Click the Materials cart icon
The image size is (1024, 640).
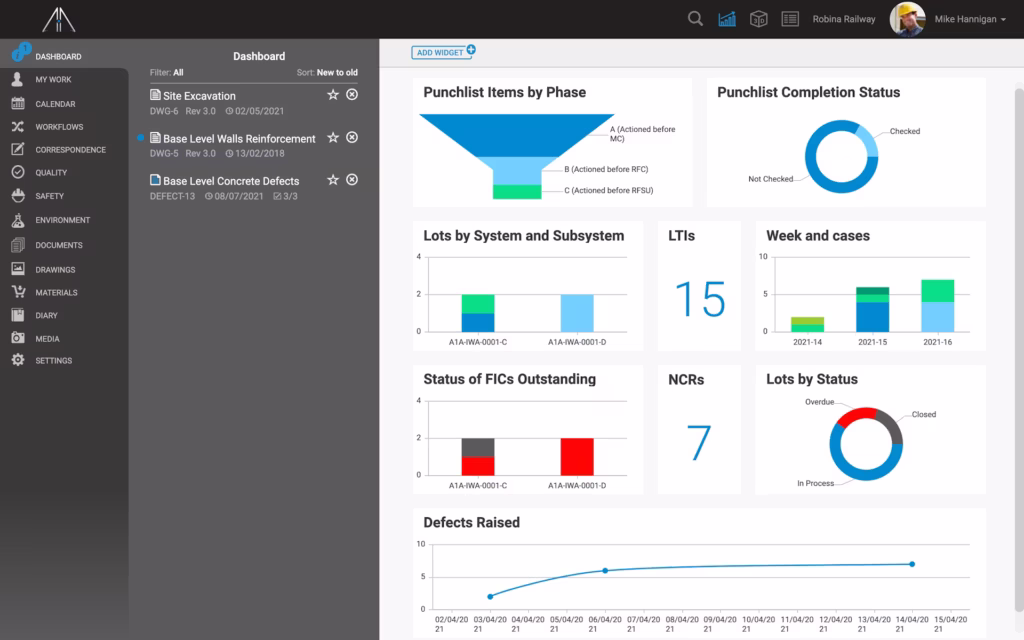tap(18, 292)
